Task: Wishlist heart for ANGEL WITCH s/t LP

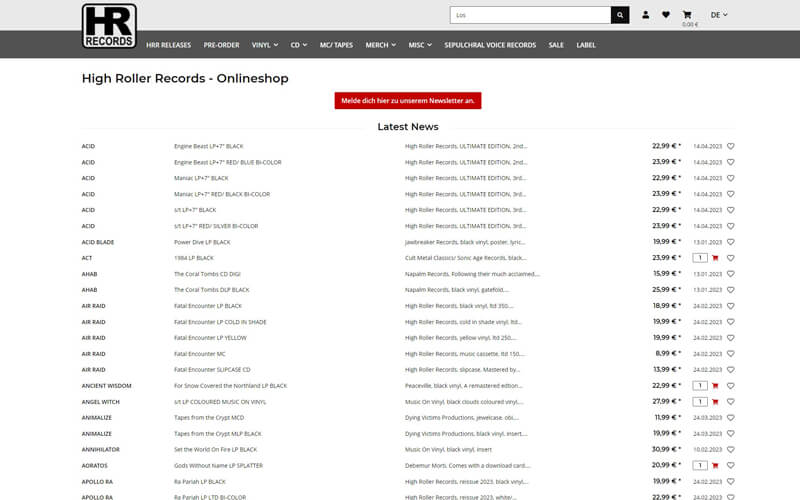Action: pos(731,402)
